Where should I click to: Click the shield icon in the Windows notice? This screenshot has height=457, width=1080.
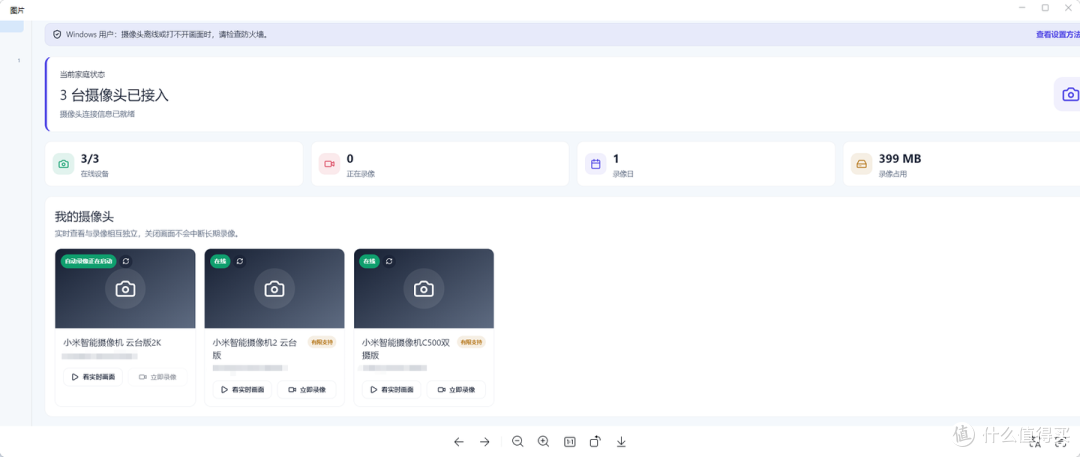click(x=57, y=34)
